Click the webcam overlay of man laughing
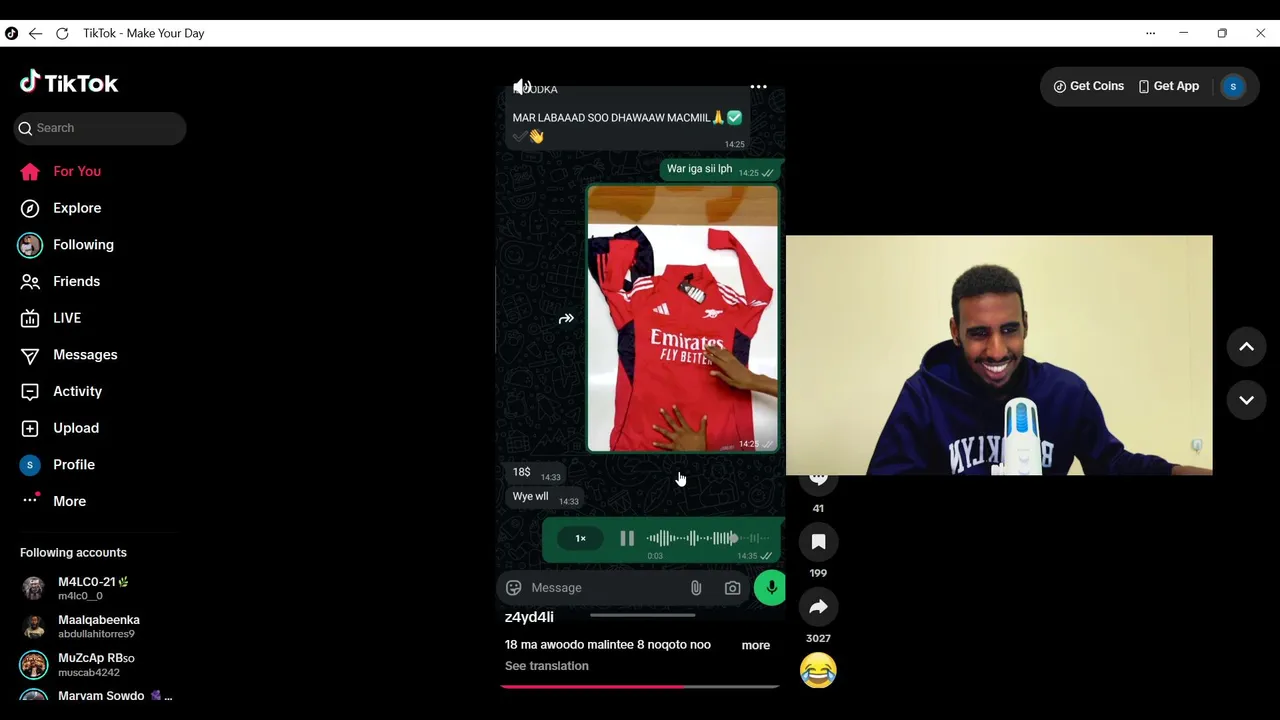The height and width of the screenshot is (720, 1280). 999,355
